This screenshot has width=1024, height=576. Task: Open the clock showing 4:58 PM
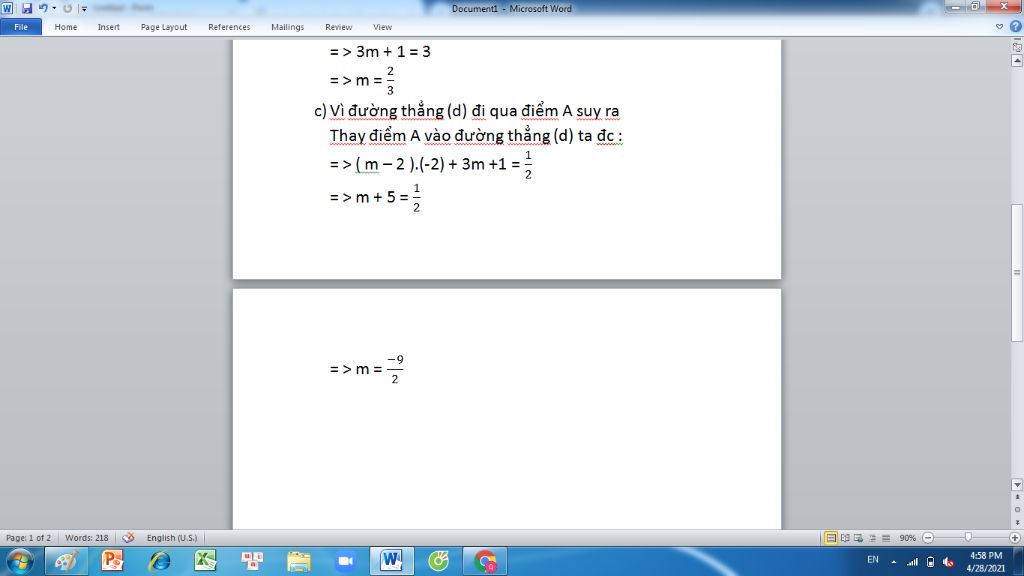pyautogui.click(x=985, y=562)
